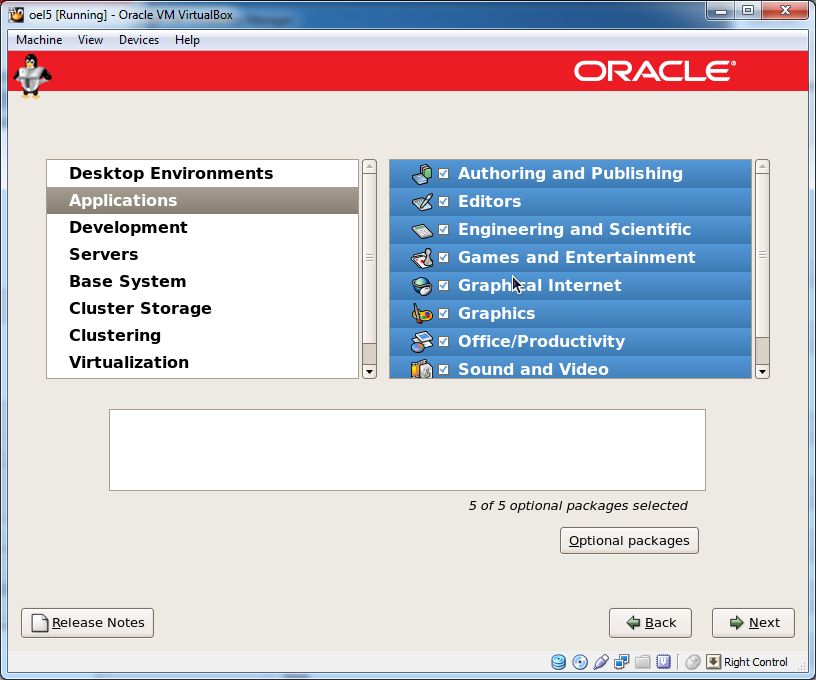Click the Sound and Video icon
Screen dimensions: 816x680
[x=422, y=369]
